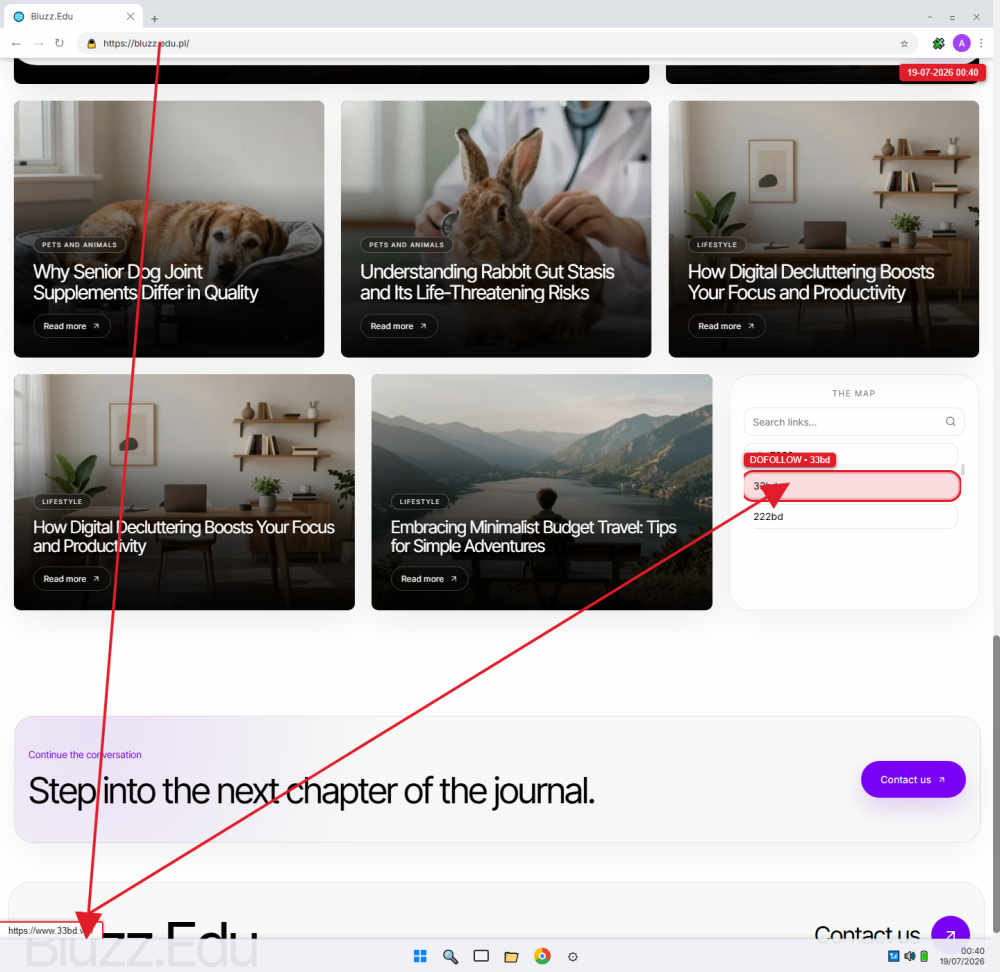The image size is (1000, 972).
Task: Open the taskbar search magnifier
Action: 450,956
